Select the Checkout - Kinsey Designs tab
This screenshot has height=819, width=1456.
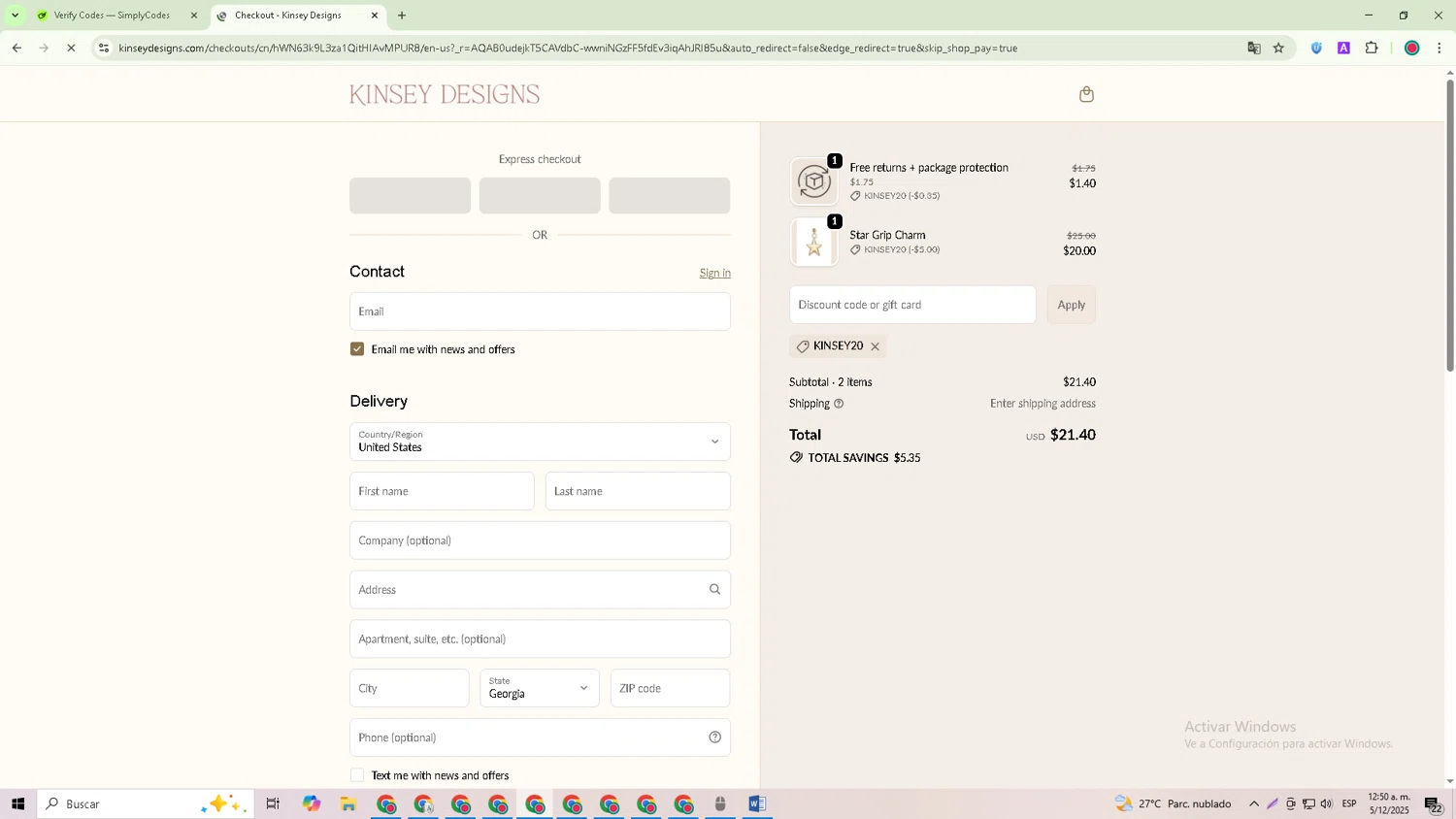297,16
